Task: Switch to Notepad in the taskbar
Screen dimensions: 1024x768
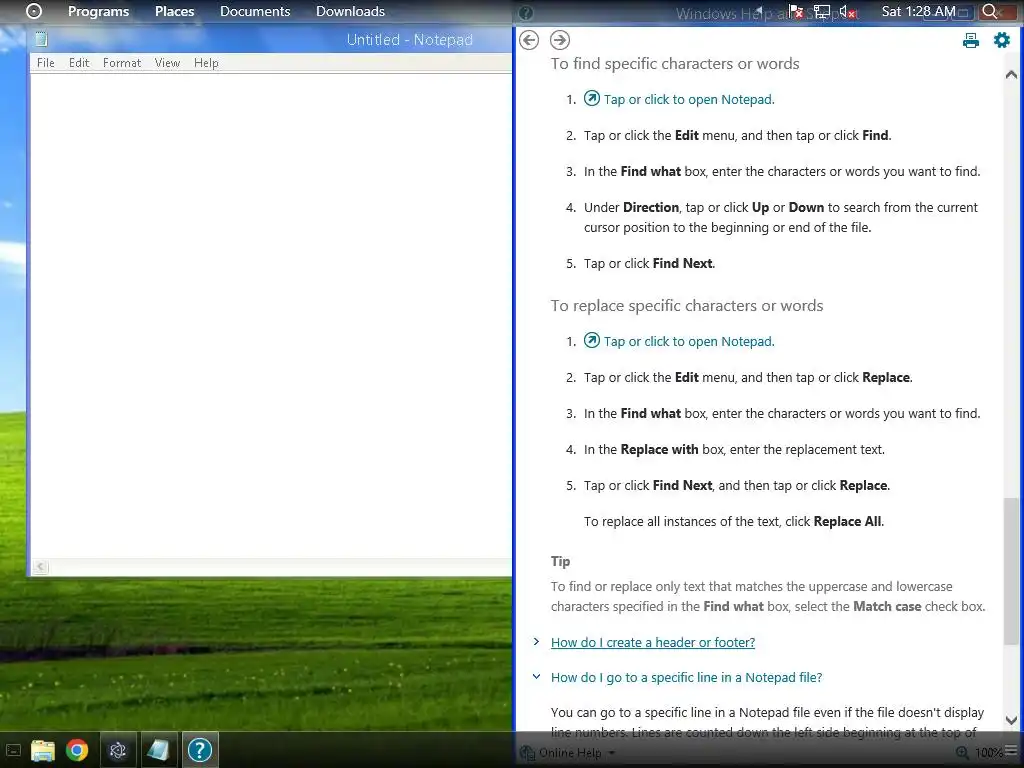Action: 159,750
